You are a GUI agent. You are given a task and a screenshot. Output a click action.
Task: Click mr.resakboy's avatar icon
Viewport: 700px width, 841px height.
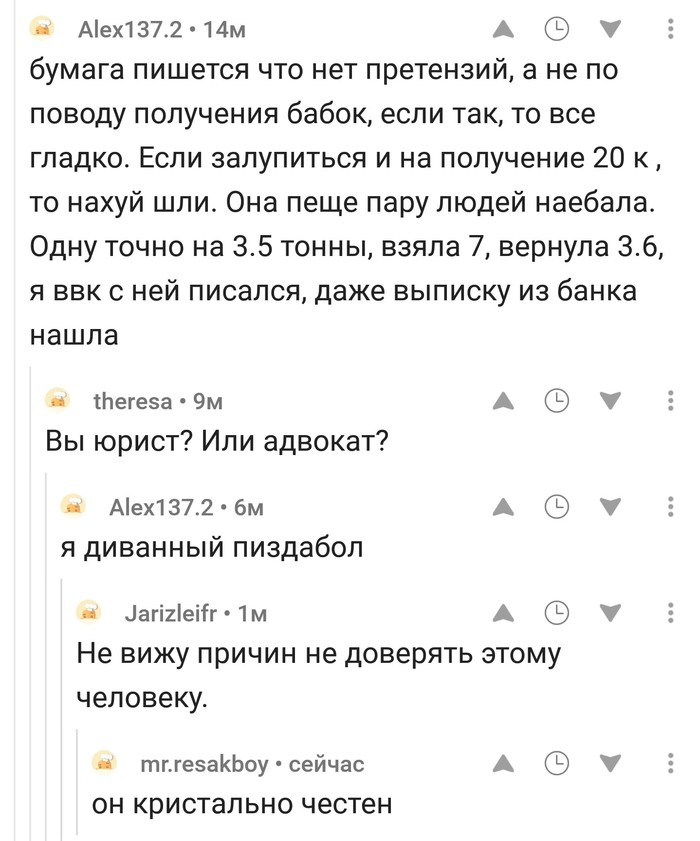coord(103,763)
